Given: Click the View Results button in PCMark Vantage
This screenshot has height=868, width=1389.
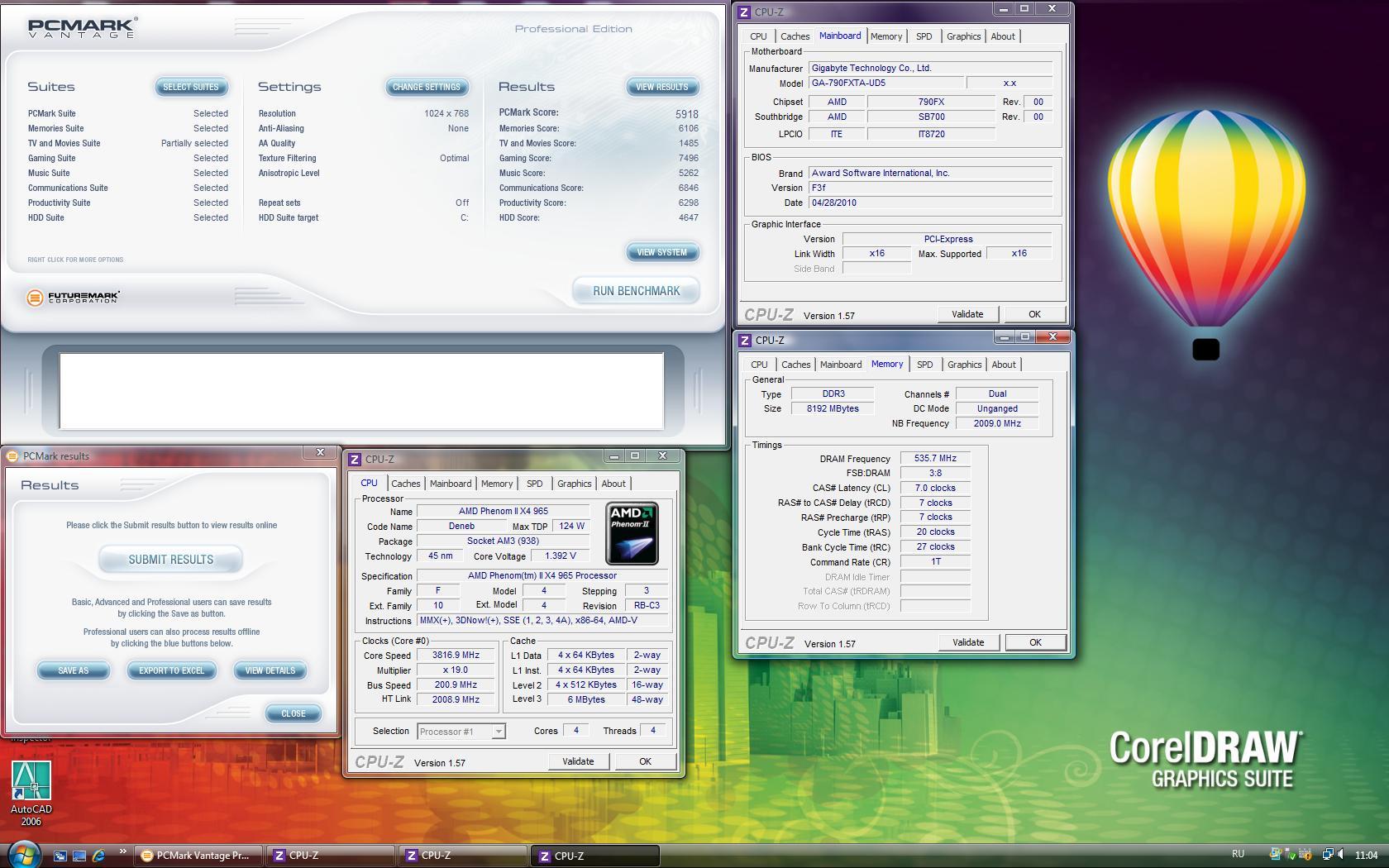Looking at the screenshot, I should click(661, 87).
